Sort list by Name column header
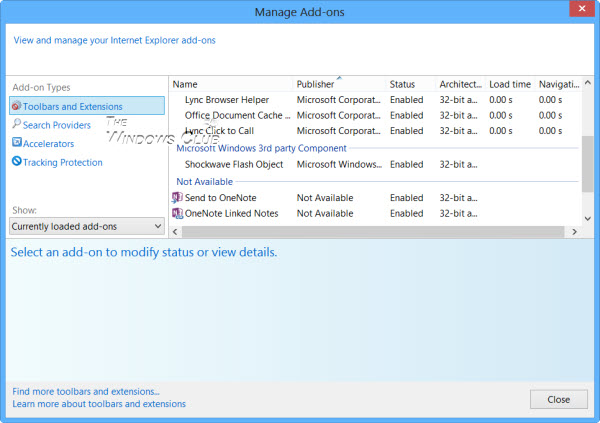The width and height of the screenshot is (600, 423). click(231, 84)
